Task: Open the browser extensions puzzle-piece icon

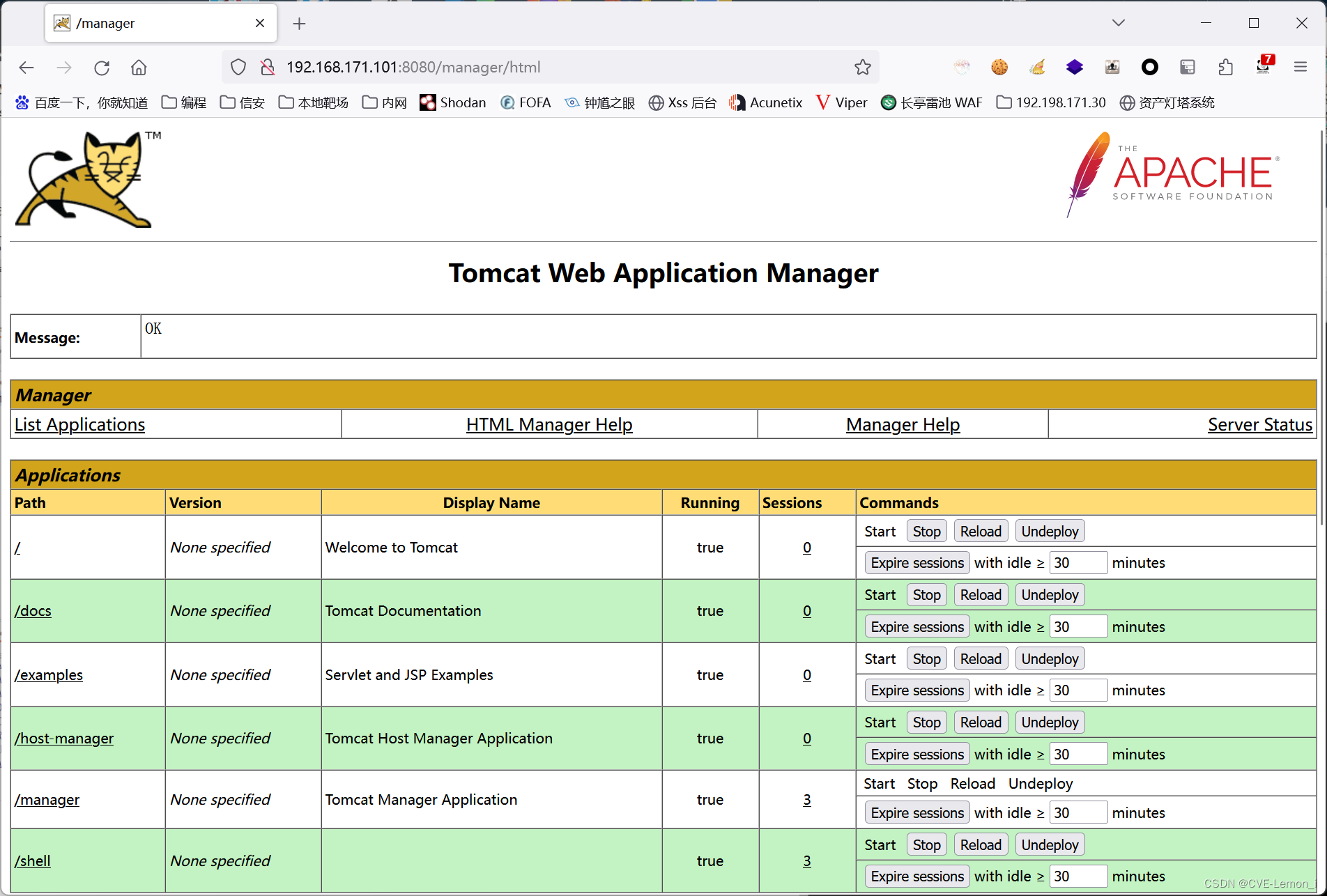Action: (1226, 67)
